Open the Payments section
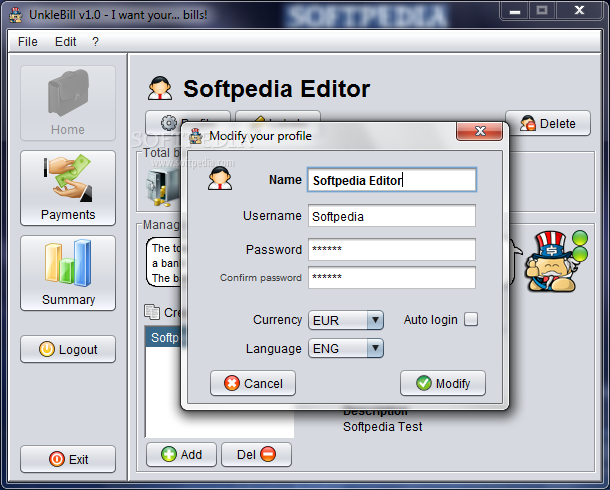The image size is (610, 490). point(68,188)
